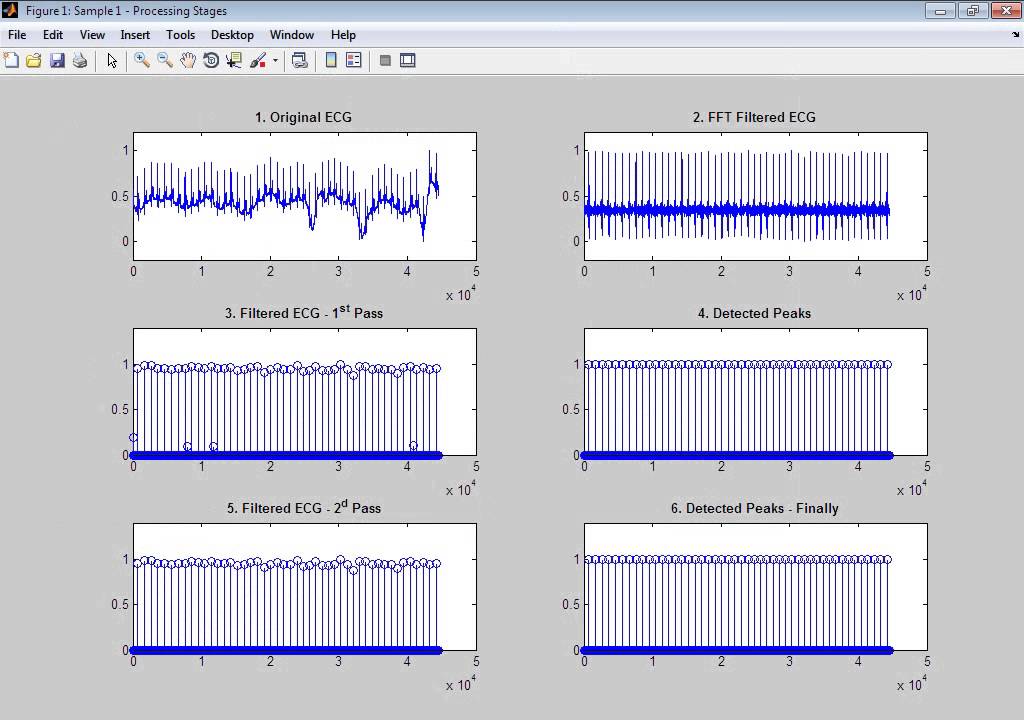Open the Tools menu
1024x720 pixels.
pos(180,35)
